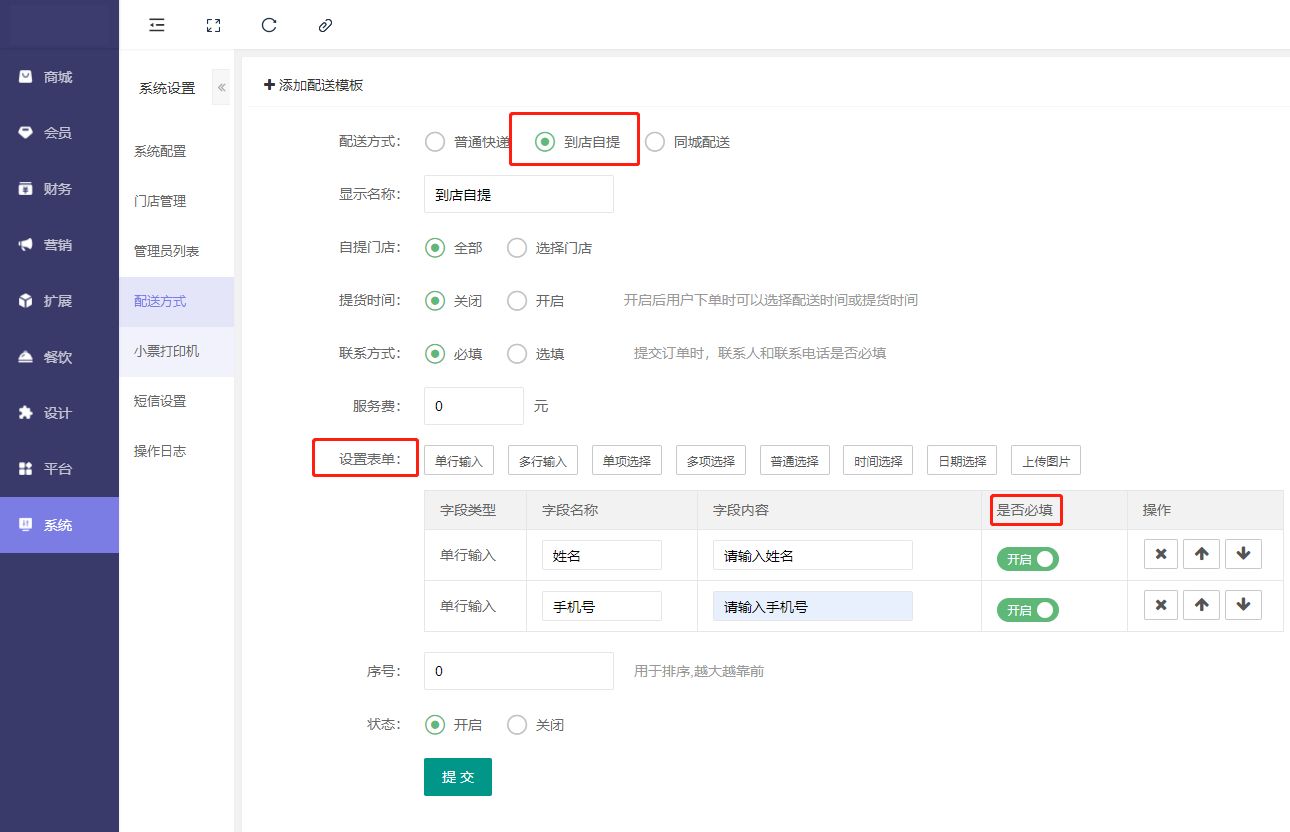The width and height of the screenshot is (1290, 832).
Task: Collapse the 系统设置 submenu panel
Action: click(221, 88)
